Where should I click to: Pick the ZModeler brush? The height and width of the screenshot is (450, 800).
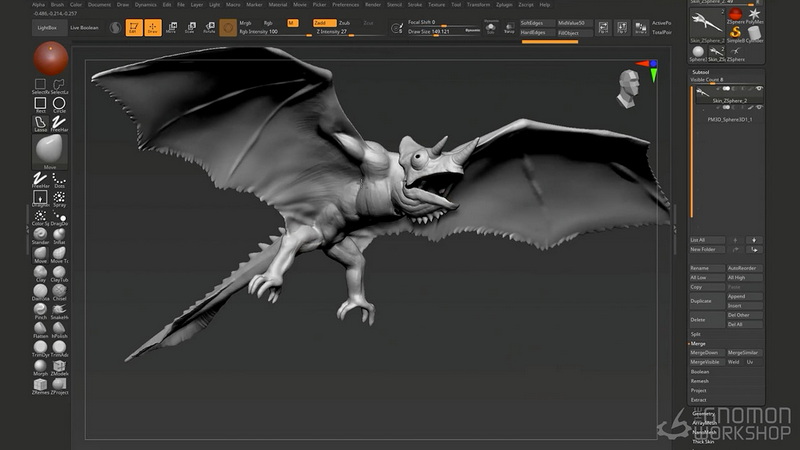(x=59, y=368)
